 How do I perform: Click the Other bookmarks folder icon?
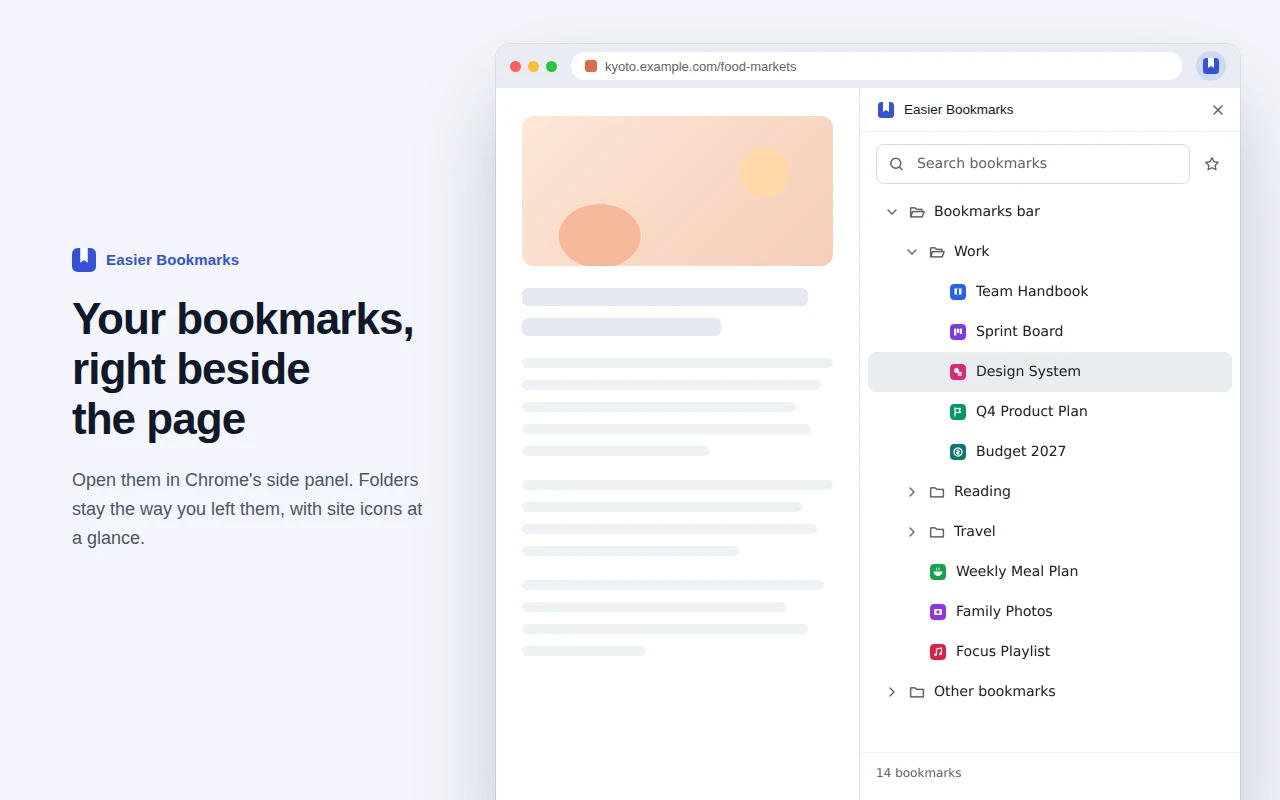point(917,692)
